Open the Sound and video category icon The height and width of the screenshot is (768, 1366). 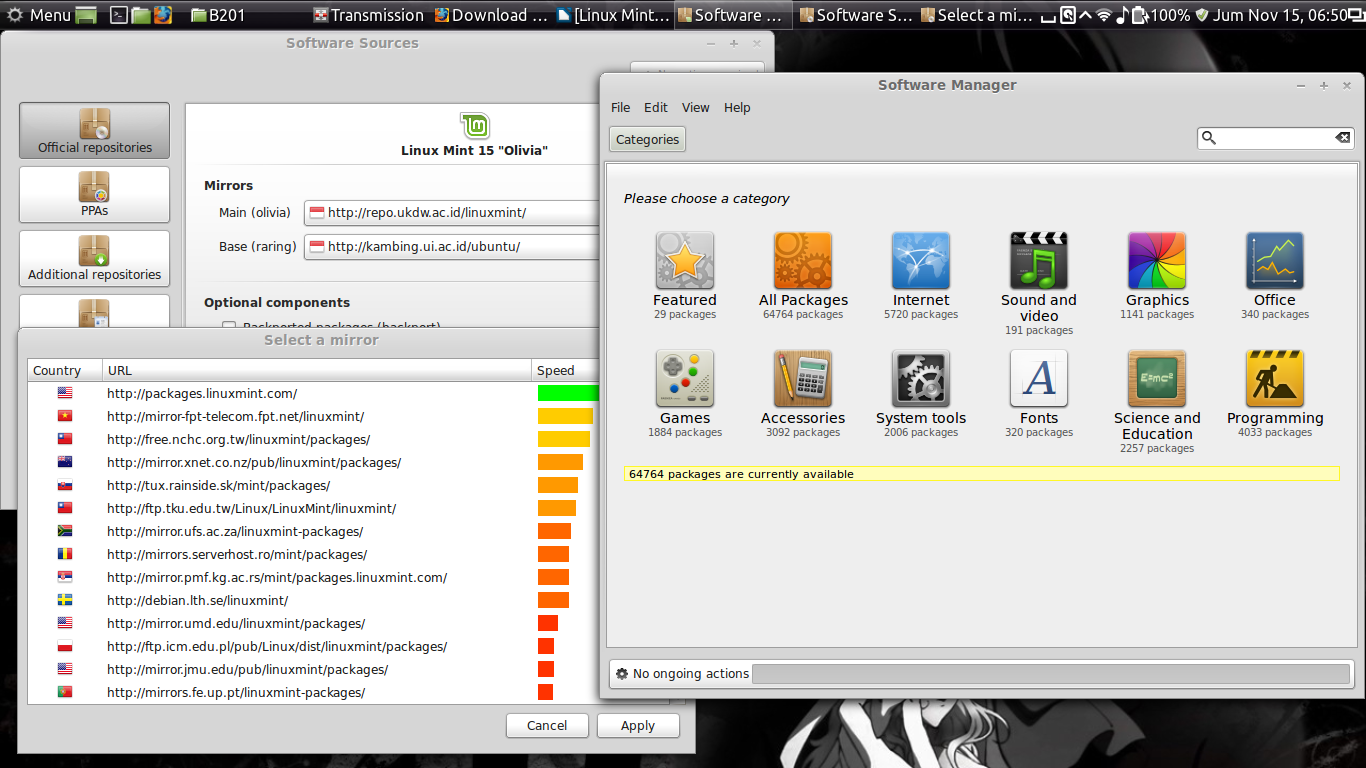point(1039,261)
